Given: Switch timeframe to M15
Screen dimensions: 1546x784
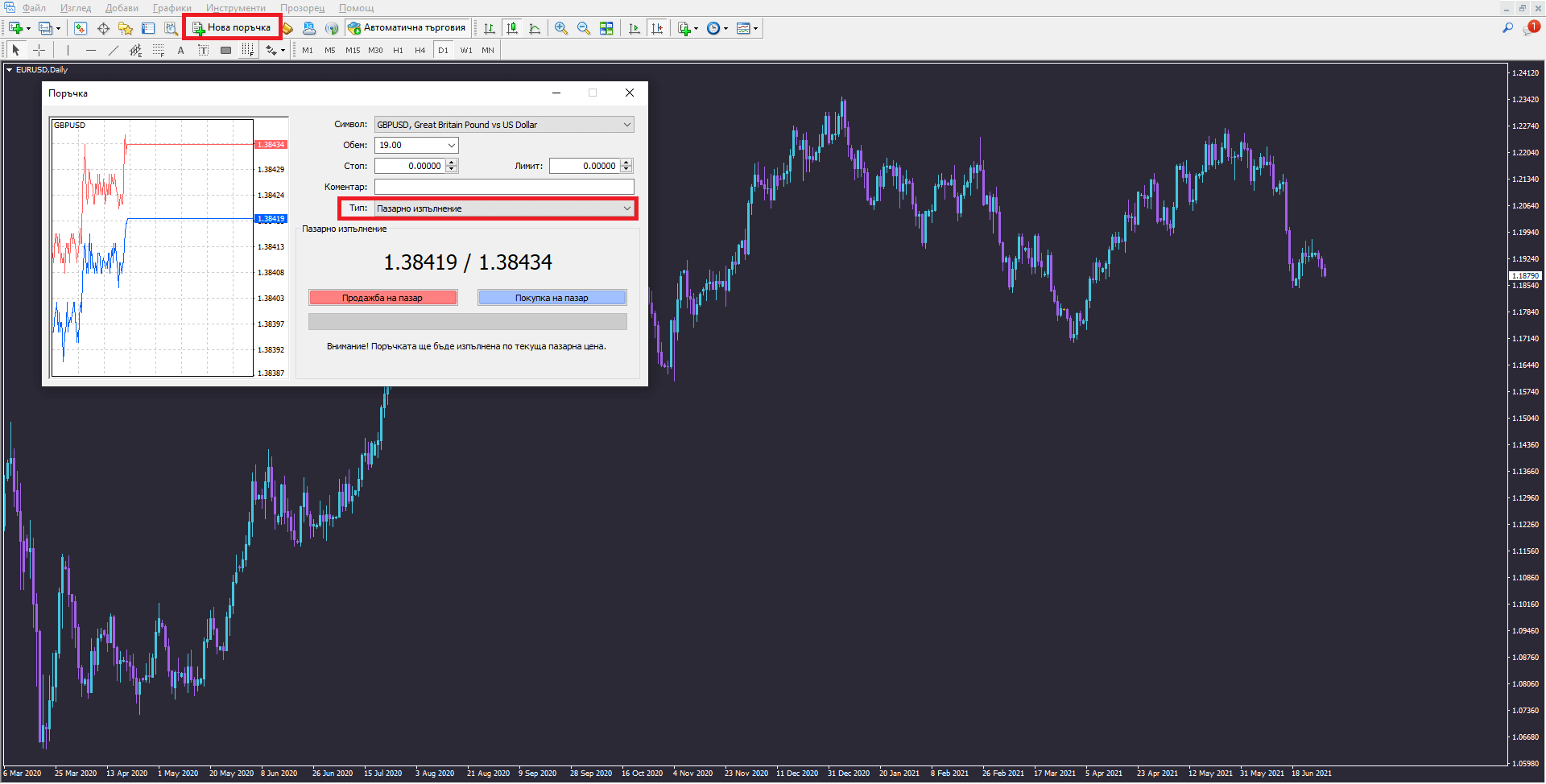Looking at the screenshot, I should (x=353, y=50).
